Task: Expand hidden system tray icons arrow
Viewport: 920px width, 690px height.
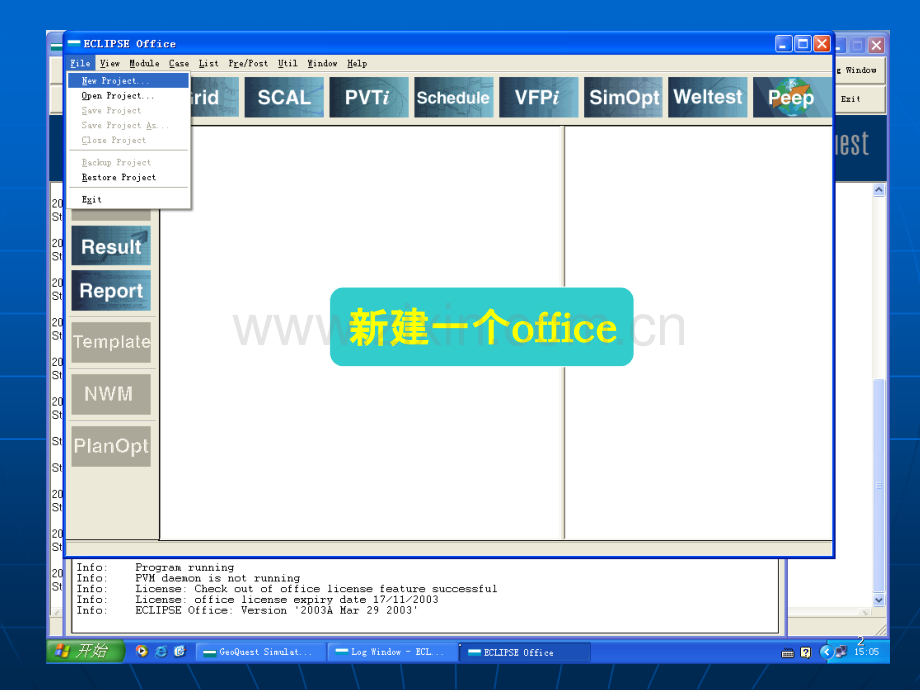Action: click(x=826, y=652)
